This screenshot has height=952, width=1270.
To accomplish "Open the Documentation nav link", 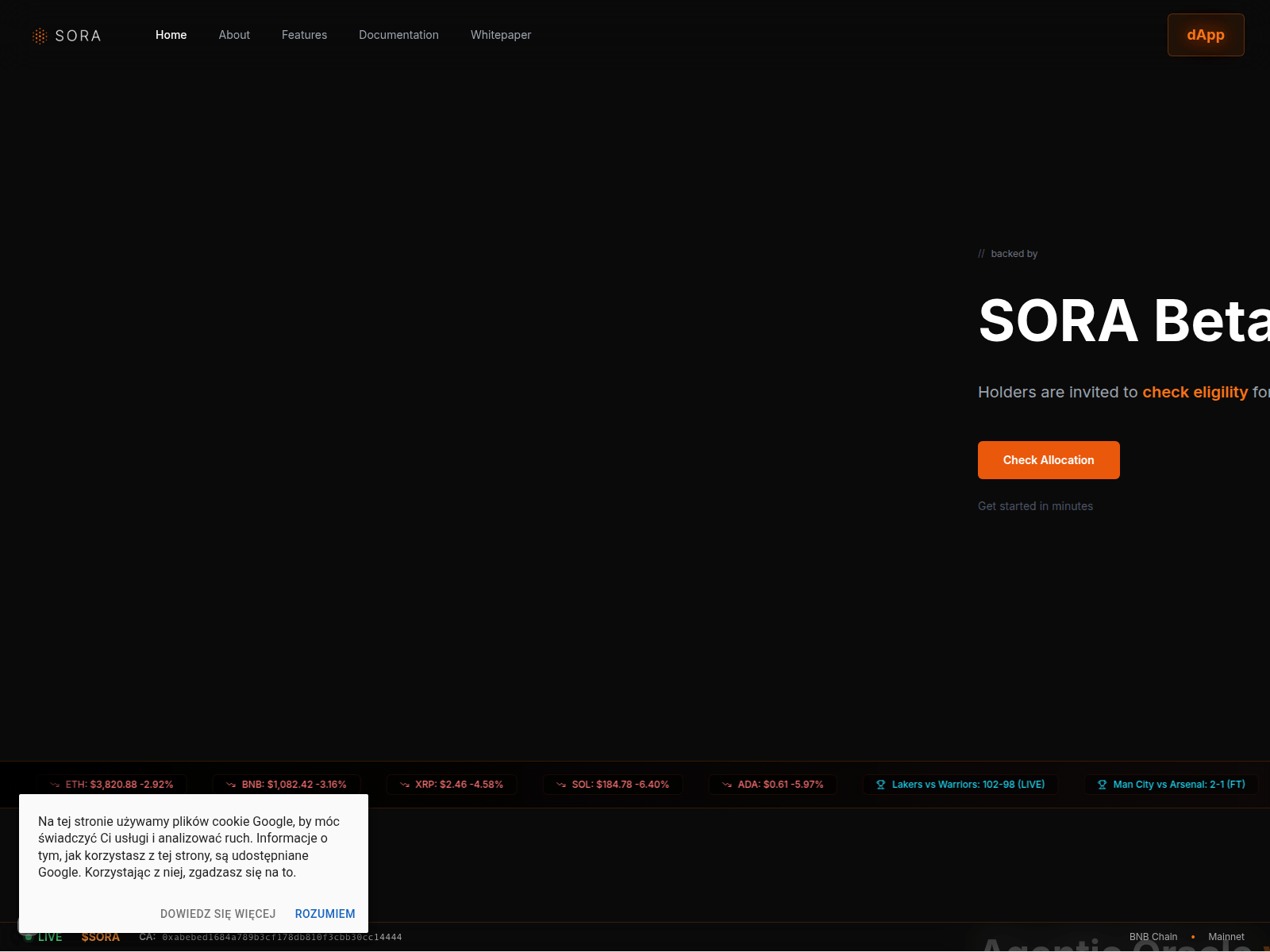I will [x=398, y=35].
